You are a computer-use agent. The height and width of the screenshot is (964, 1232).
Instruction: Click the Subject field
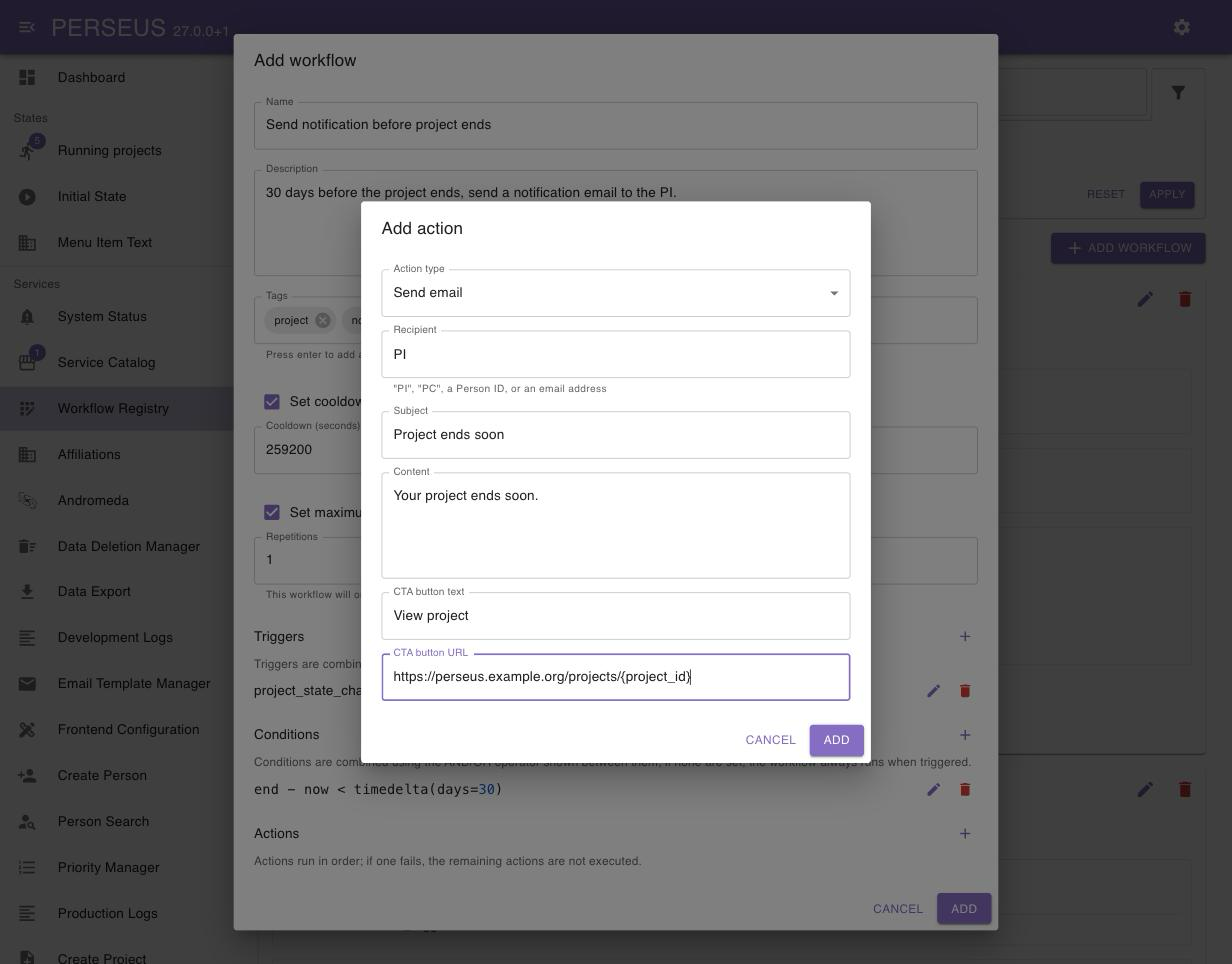pos(616,435)
